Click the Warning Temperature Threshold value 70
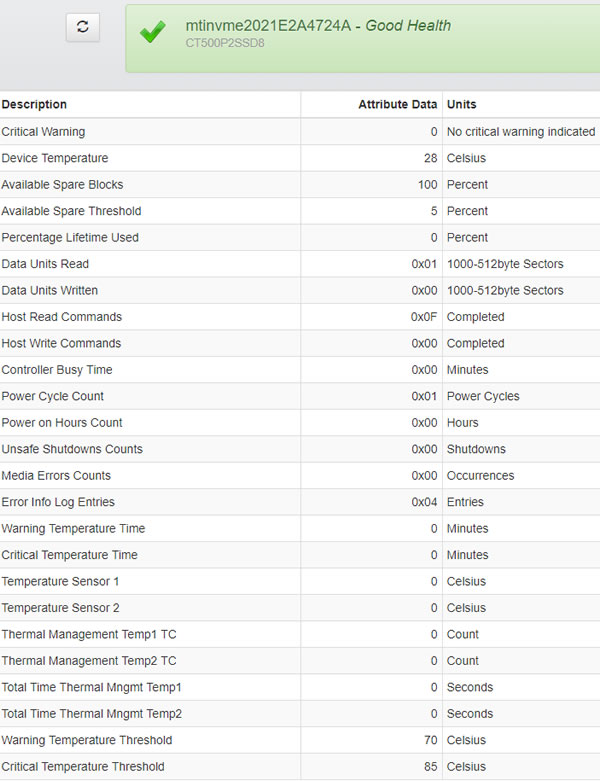Screen dimensions: 600x781 point(430,740)
